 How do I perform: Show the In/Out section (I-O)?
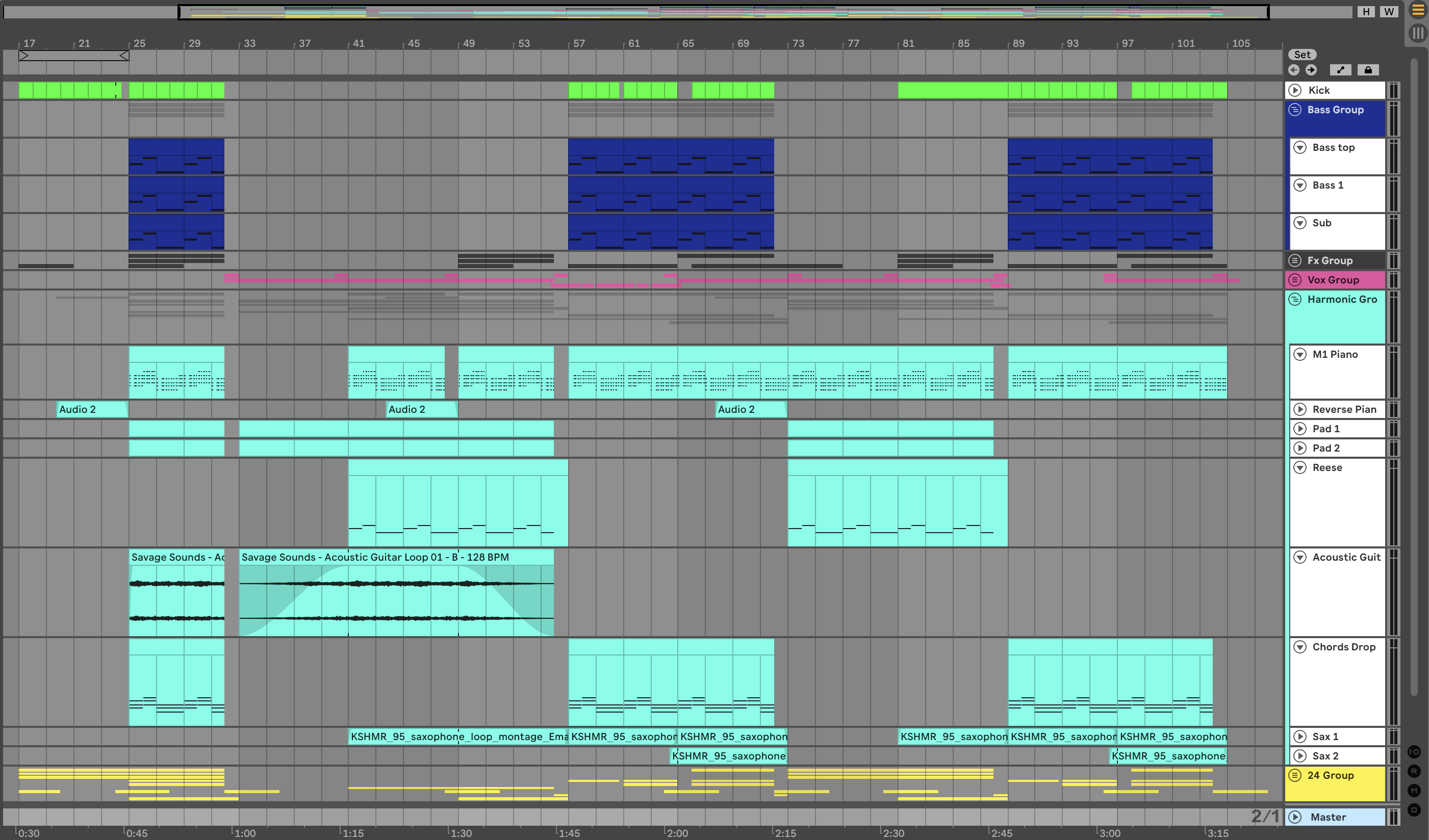coord(1414,752)
